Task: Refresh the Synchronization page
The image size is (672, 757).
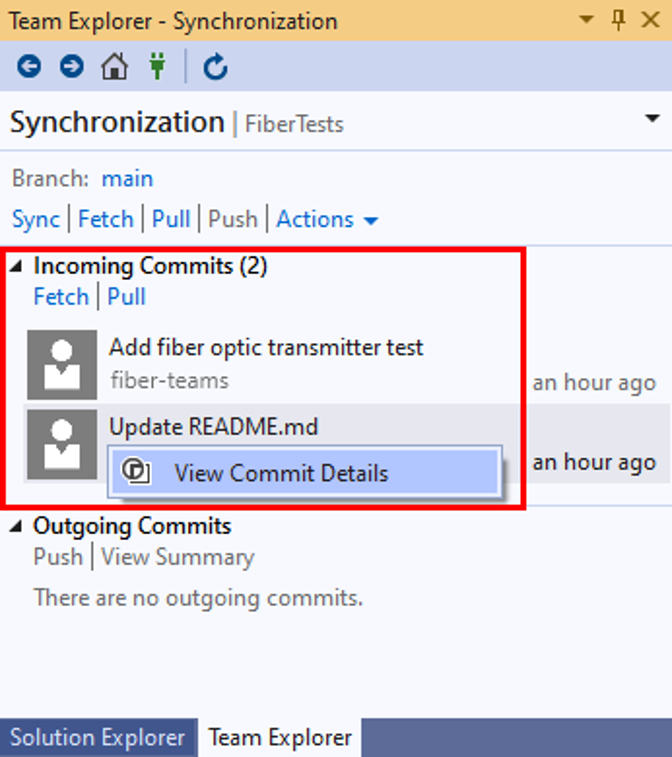Action: (215, 67)
